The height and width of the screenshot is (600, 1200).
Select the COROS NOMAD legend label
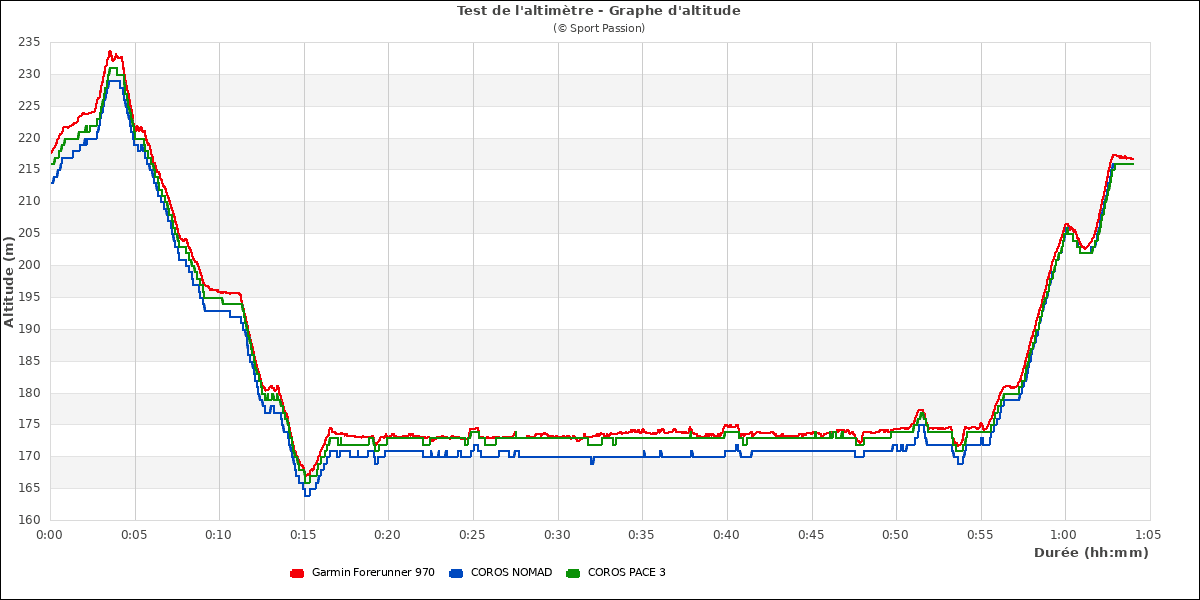tap(511, 573)
